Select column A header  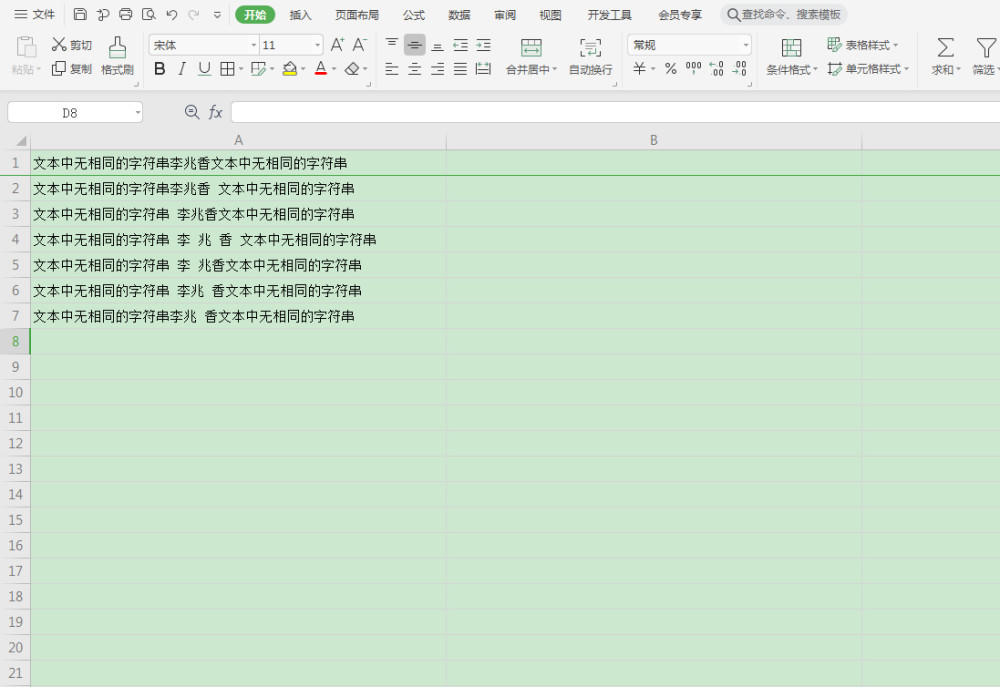click(239, 140)
